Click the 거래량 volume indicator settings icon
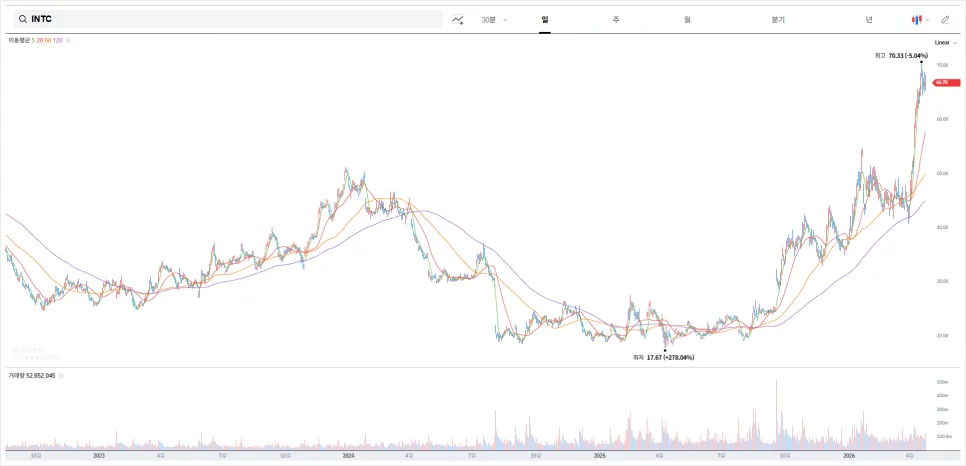 [x=61, y=375]
